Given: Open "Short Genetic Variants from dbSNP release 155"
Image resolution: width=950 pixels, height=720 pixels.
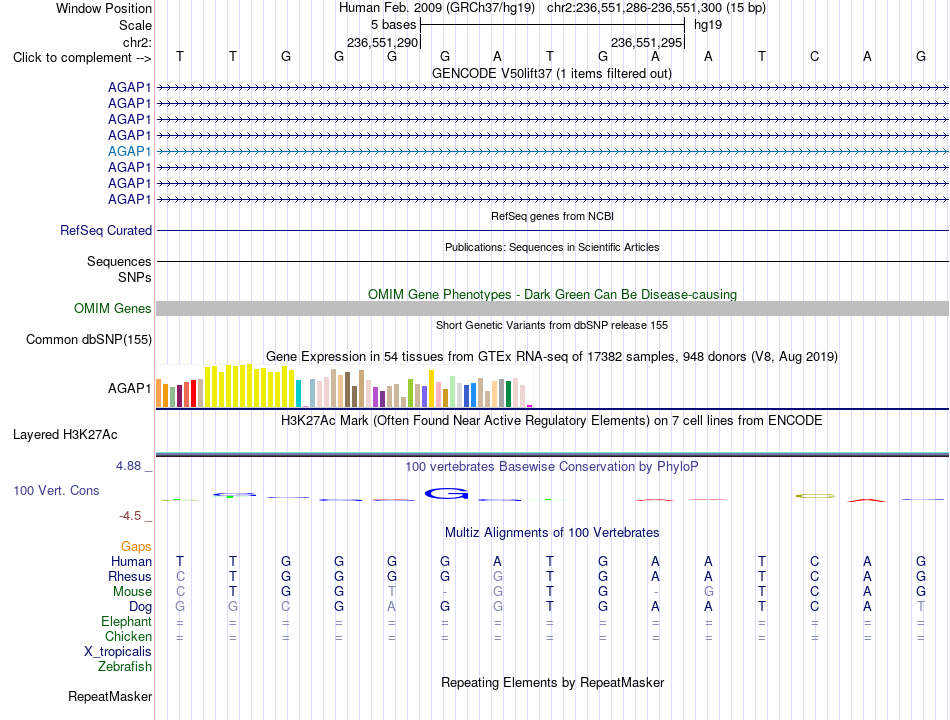Looking at the screenshot, I should 552,325.
